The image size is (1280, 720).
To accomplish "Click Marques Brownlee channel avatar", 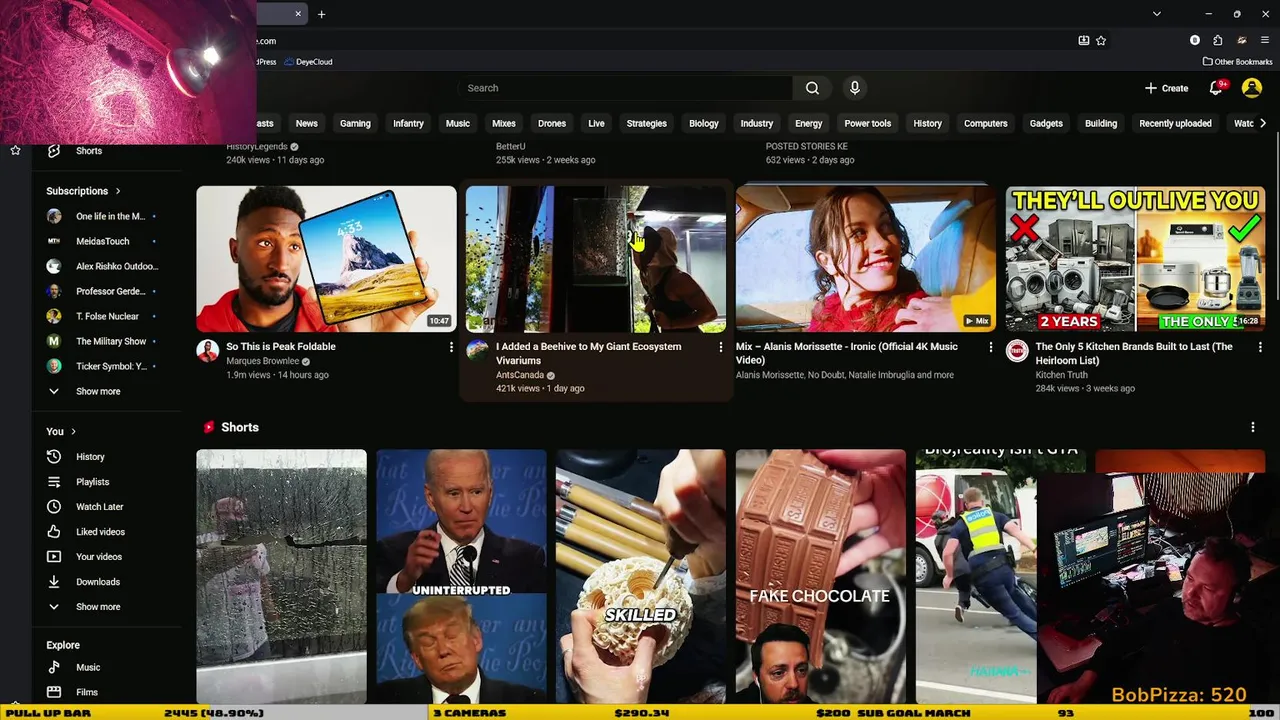I will [x=208, y=351].
